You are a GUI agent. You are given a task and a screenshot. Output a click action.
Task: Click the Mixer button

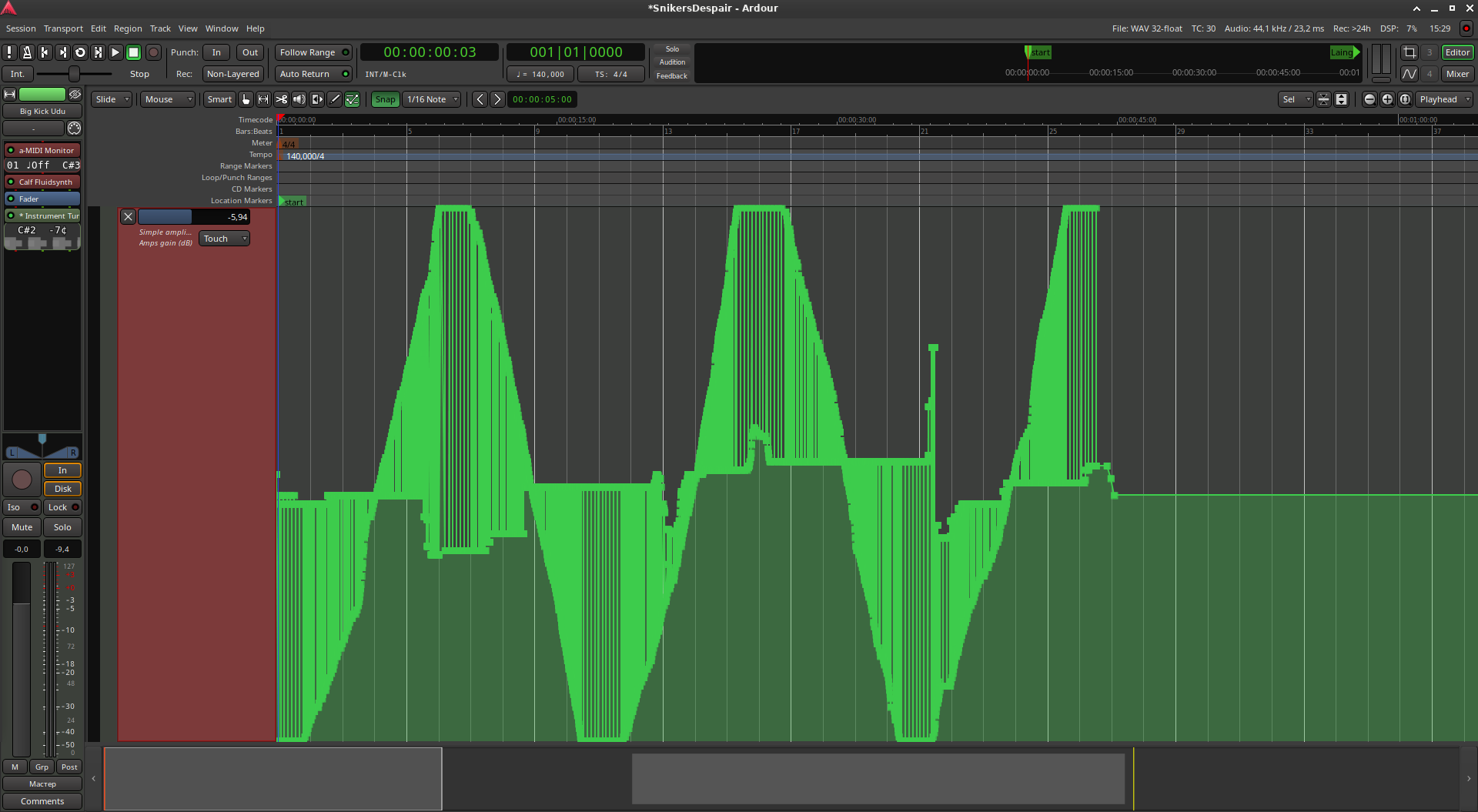(x=1457, y=74)
